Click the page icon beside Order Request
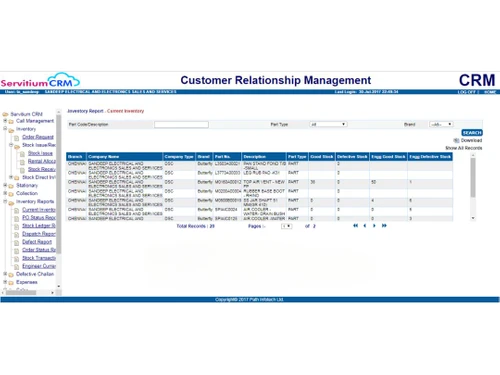 pos(17,138)
